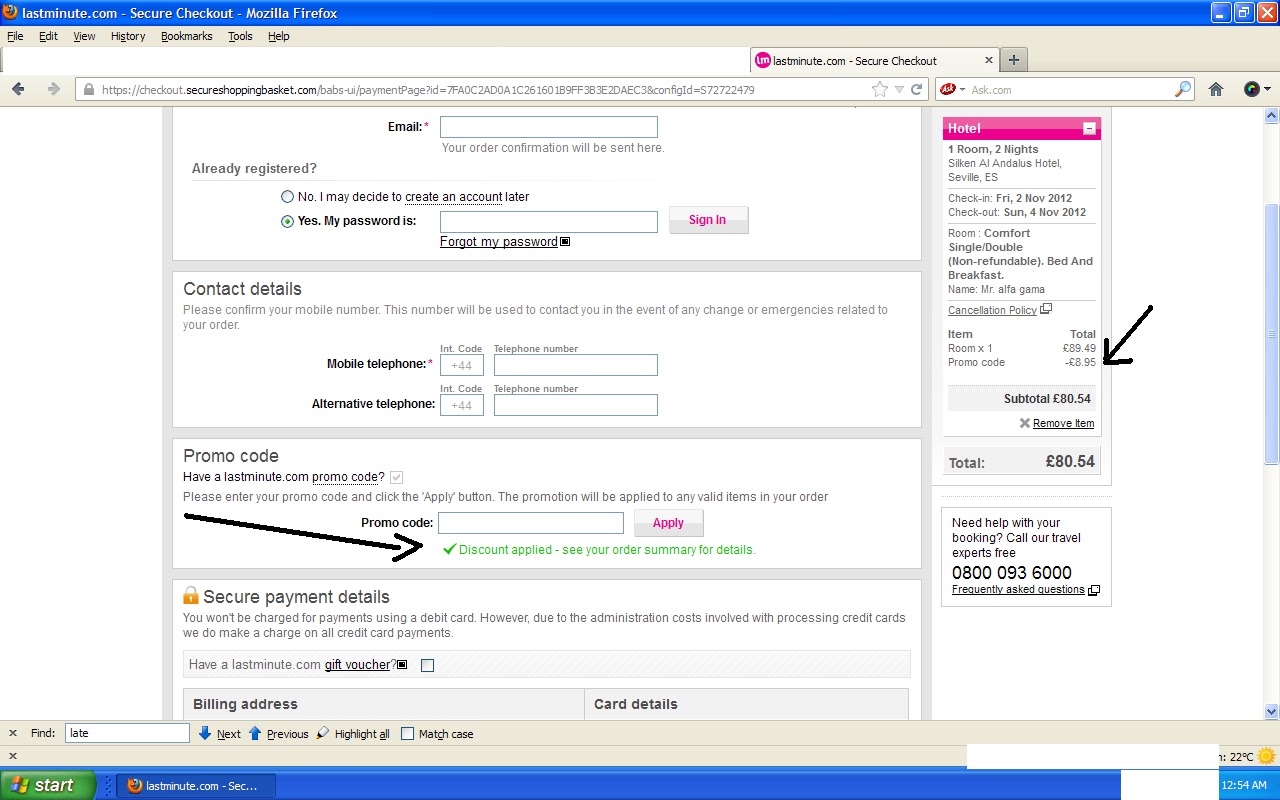The width and height of the screenshot is (1280, 800).
Task: Close the lastminute.com Secure Checkout tab
Action: (x=989, y=60)
